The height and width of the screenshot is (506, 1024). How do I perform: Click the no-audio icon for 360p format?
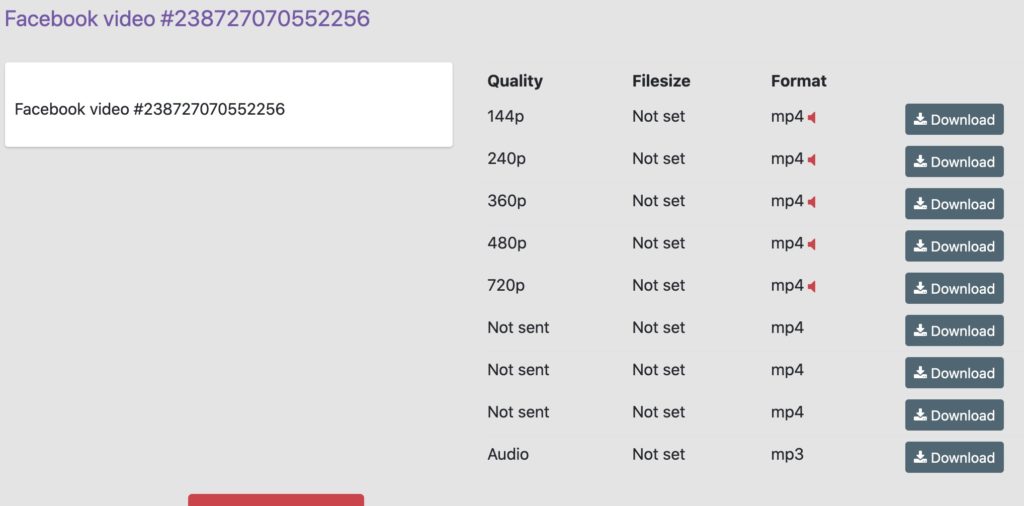[812, 202]
